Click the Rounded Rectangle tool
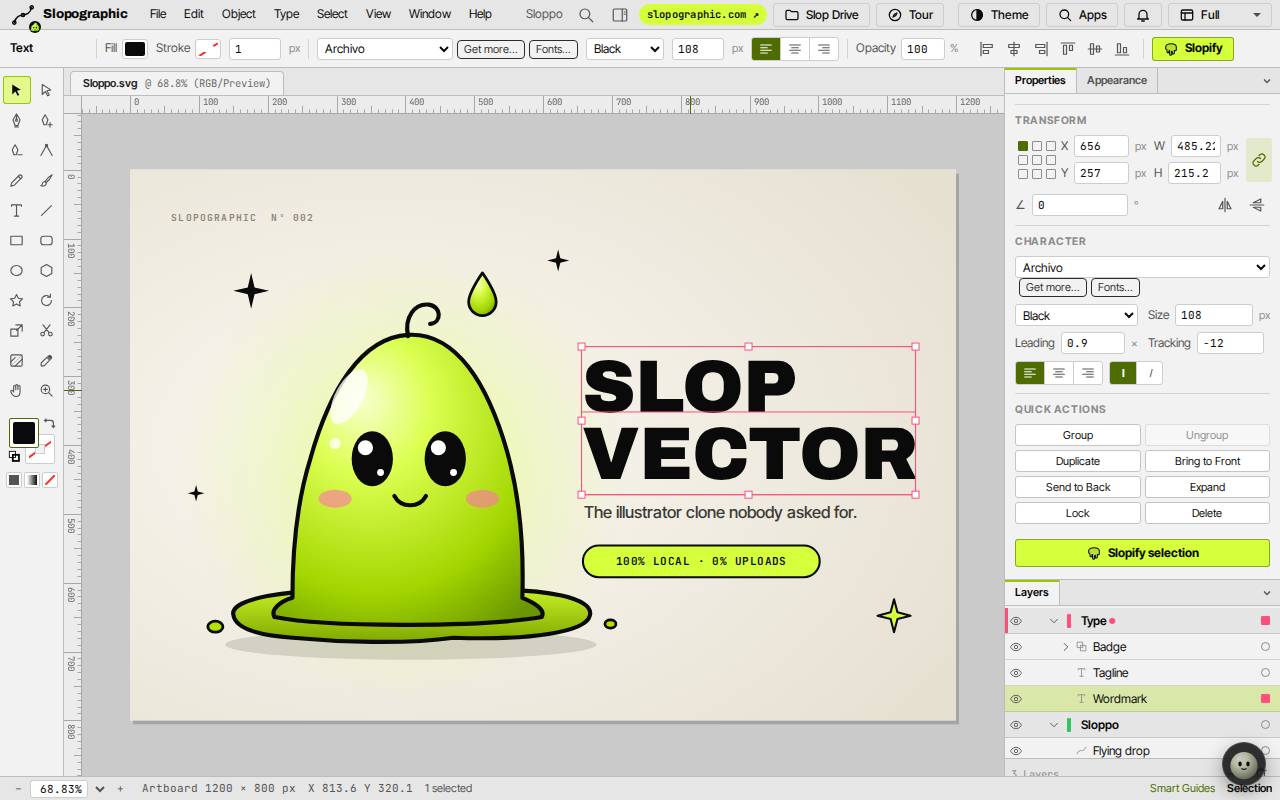 pos(46,240)
